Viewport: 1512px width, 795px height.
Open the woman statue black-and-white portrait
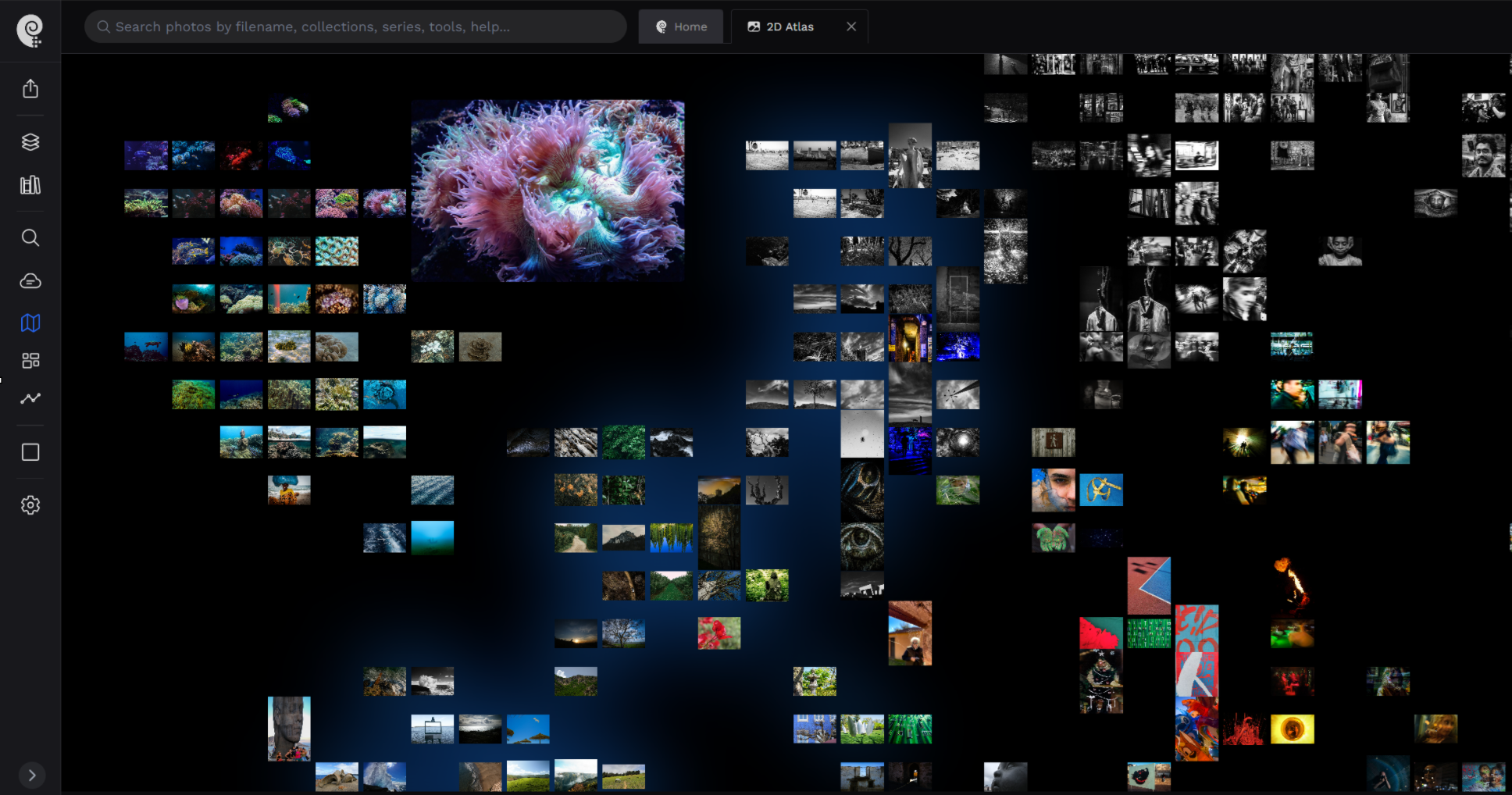click(910, 155)
